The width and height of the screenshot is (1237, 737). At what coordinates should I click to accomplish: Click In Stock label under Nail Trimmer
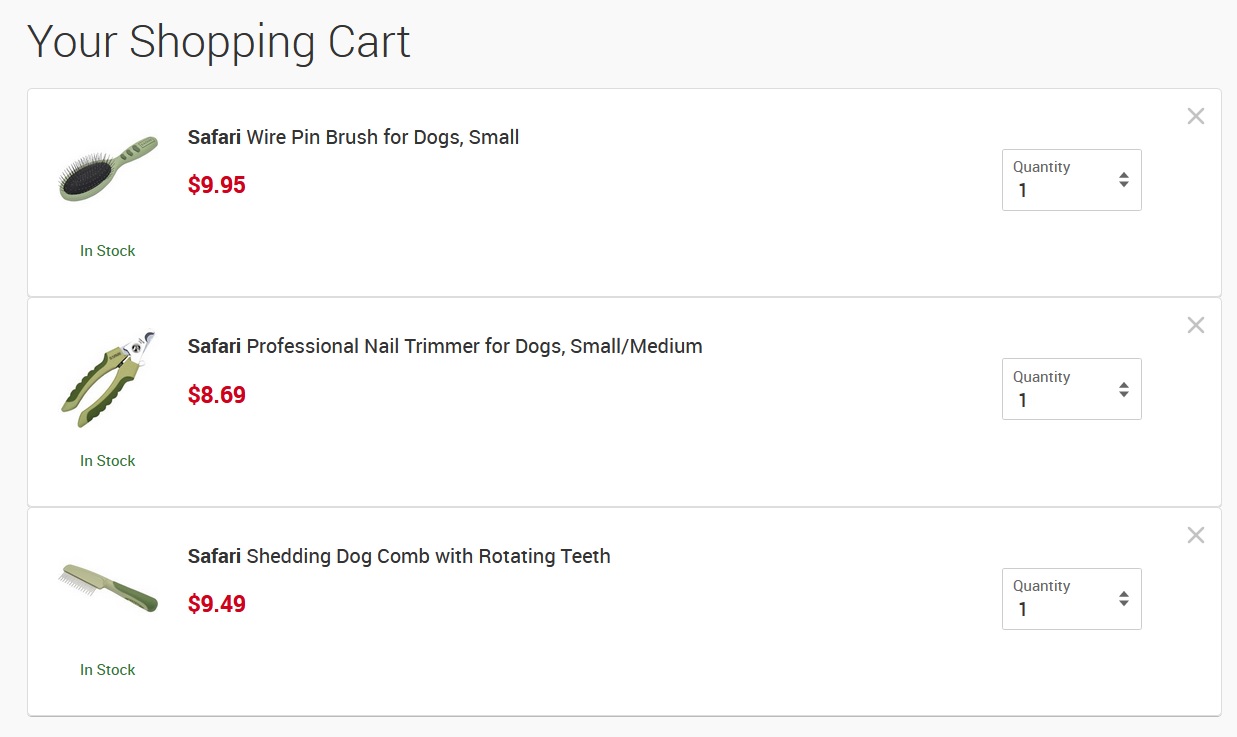coord(108,461)
